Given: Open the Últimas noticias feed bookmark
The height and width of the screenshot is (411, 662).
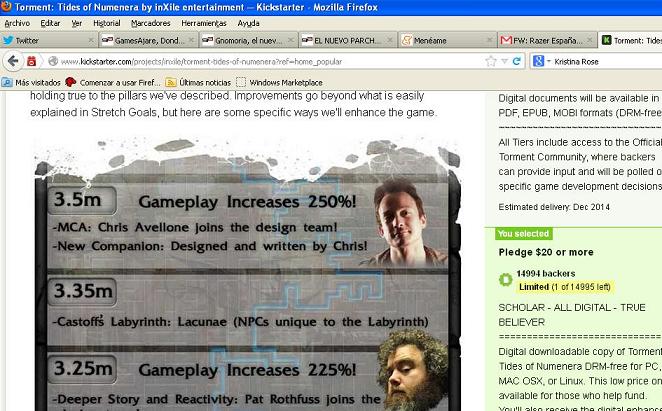Looking at the screenshot, I should pyautogui.click(x=198, y=82).
